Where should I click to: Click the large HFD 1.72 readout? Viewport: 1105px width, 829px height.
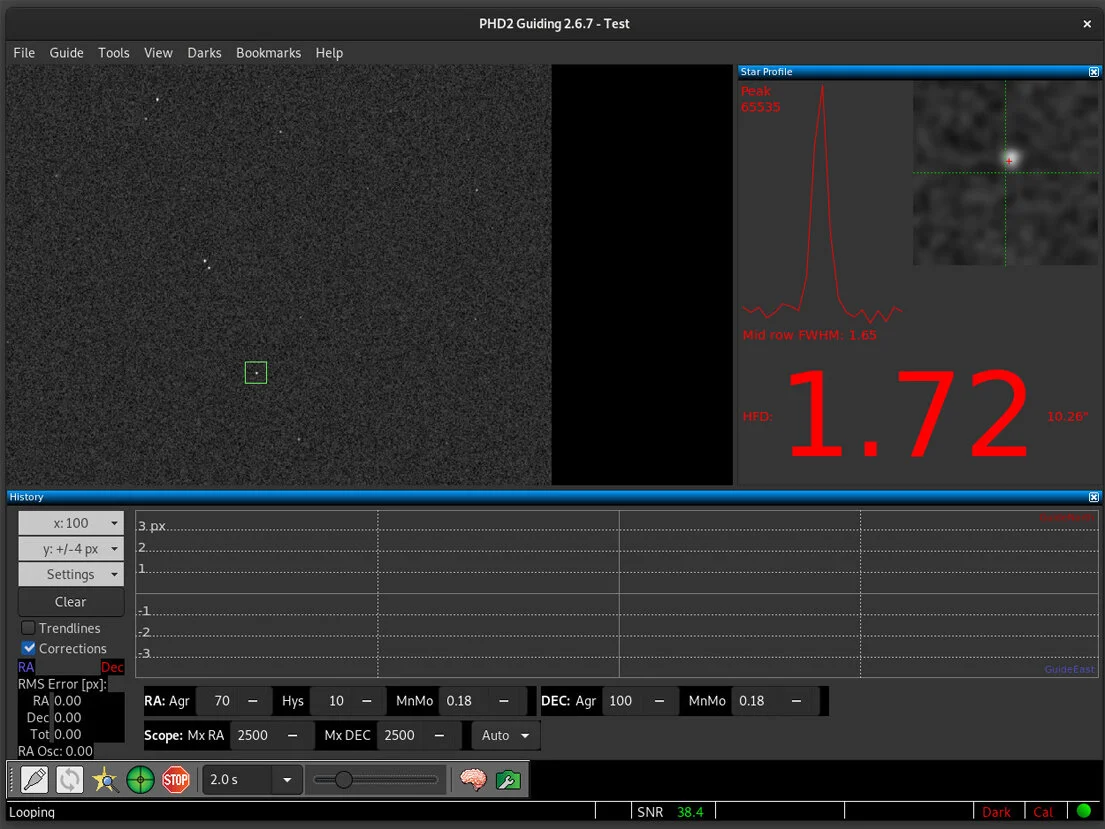tap(908, 413)
